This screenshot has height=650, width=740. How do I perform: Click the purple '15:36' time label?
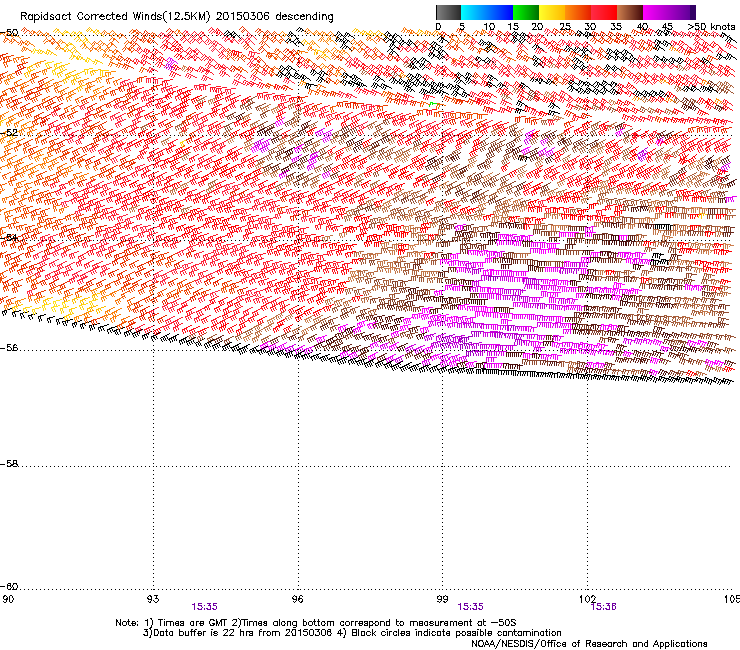603,607
